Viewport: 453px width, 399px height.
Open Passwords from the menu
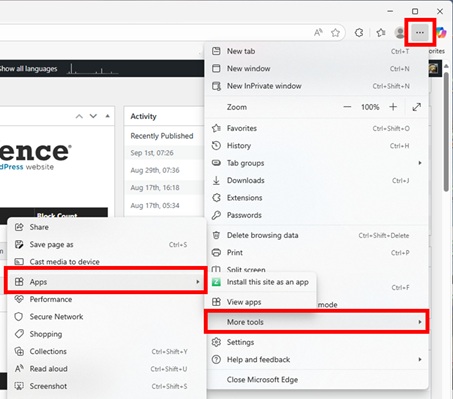click(316, 215)
